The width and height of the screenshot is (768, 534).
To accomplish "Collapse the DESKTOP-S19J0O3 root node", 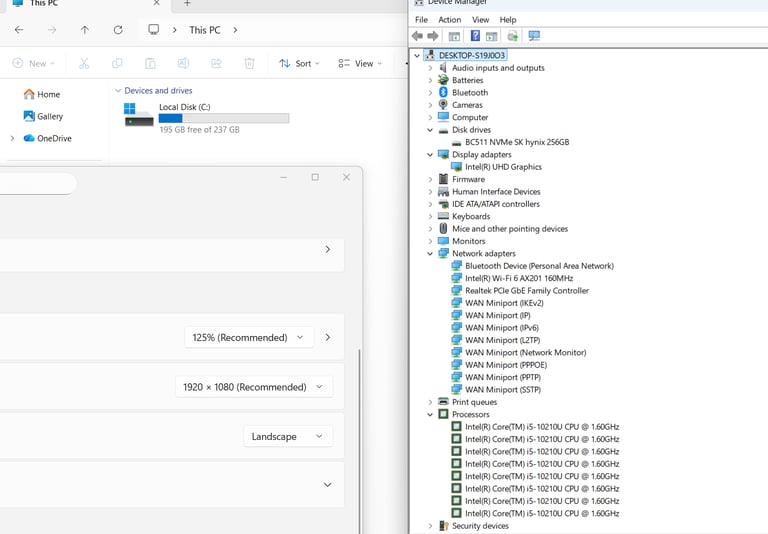I will (417, 55).
